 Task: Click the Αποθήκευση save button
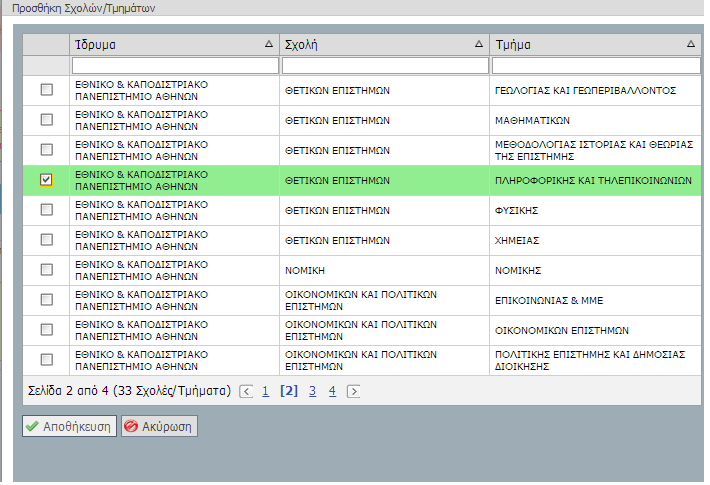point(69,426)
